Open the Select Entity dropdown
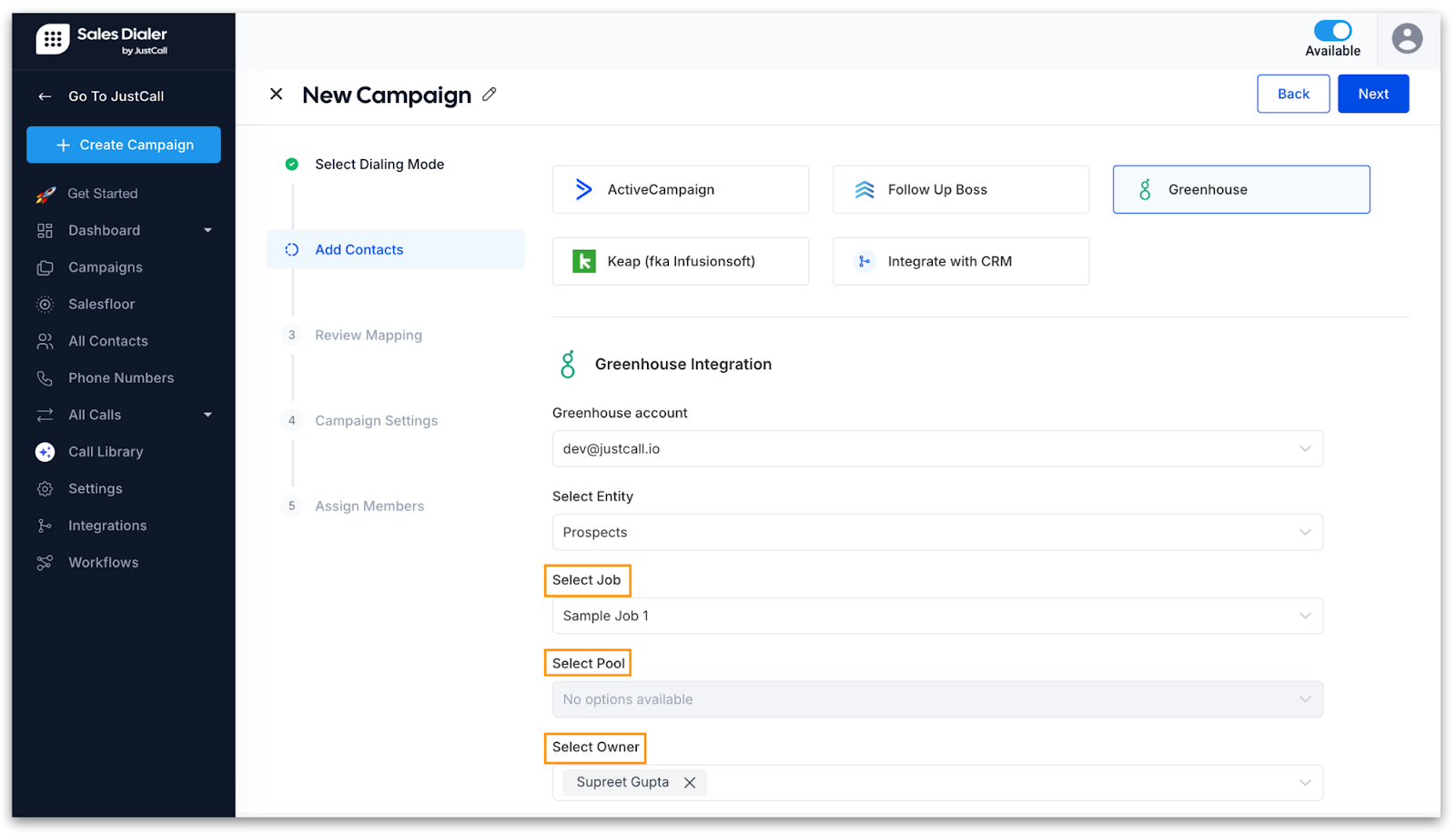The height and width of the screenshot is (834, 1456). pyautogui.click(x=937, y=533)
